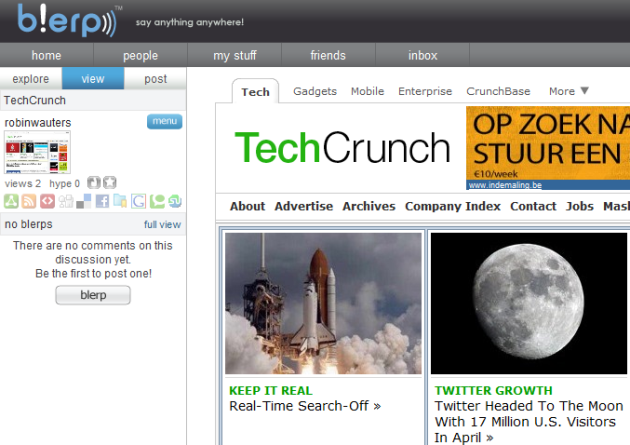
Task: Open the Mobile tab
Action: click(368, 91)
